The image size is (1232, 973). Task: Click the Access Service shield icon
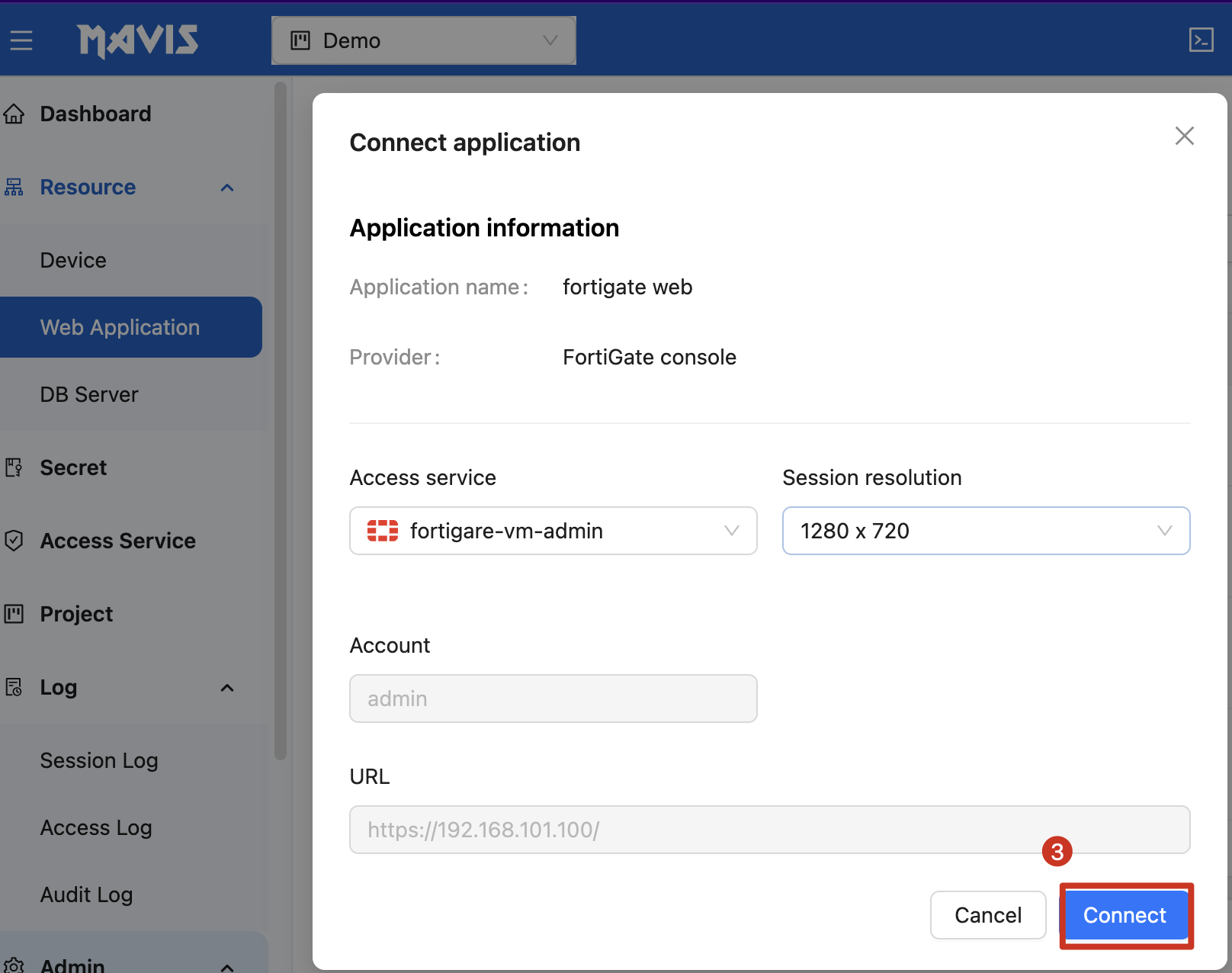(14, 541)
